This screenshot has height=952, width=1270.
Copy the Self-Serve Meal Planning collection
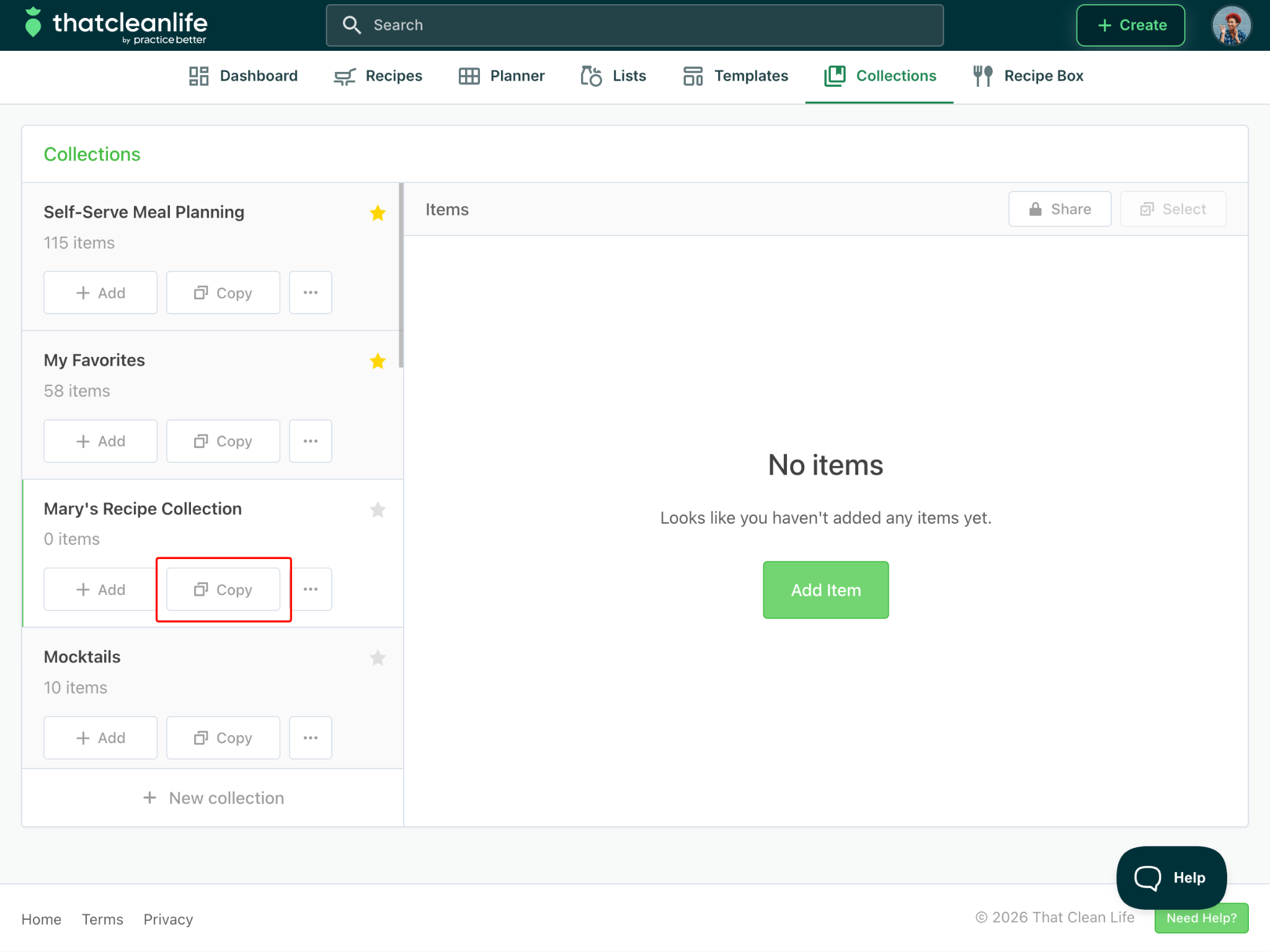[x=223, y=293]
